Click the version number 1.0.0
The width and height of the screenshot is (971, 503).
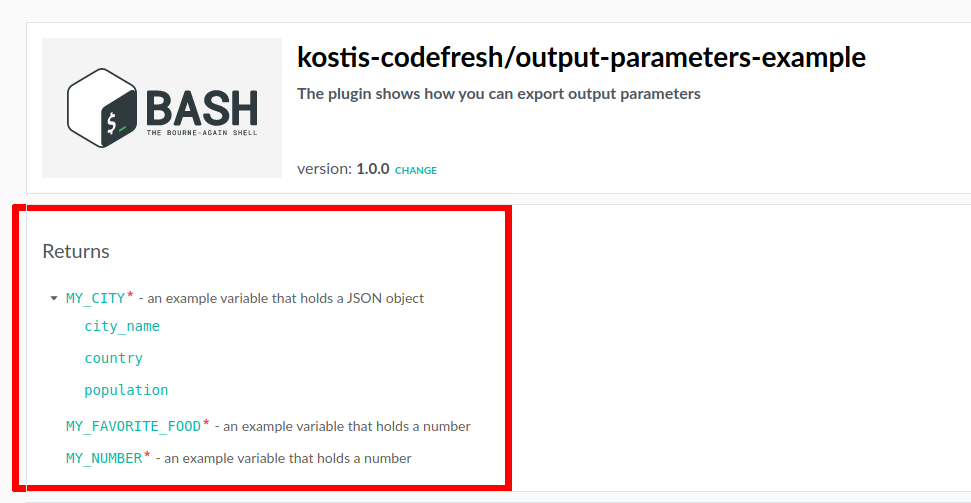[372, 169]
